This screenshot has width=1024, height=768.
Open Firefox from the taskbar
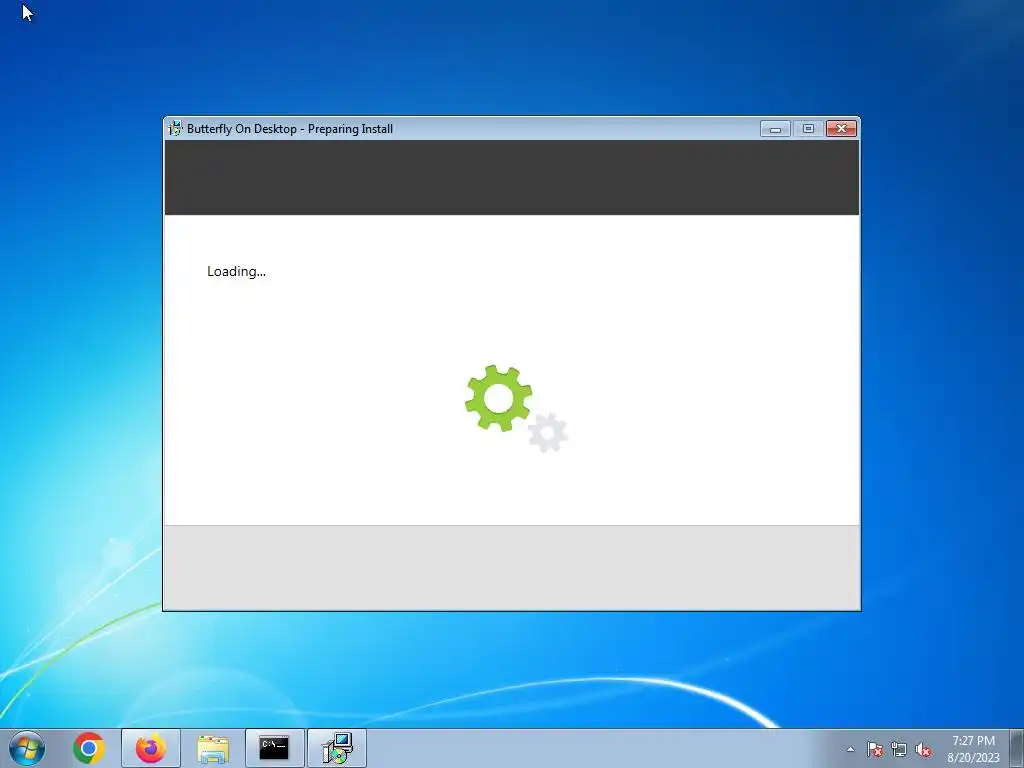(151, 748)
